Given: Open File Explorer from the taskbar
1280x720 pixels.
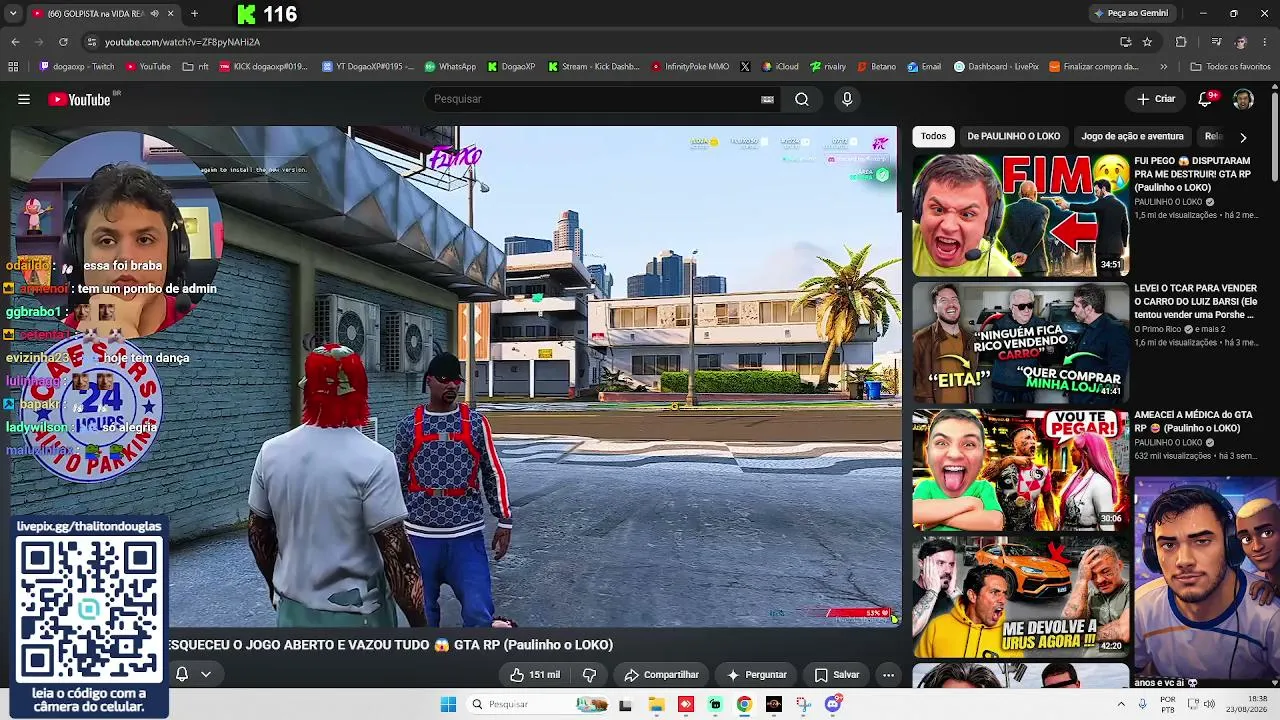Looking at the screenshot, I should (x=656, y=704).
